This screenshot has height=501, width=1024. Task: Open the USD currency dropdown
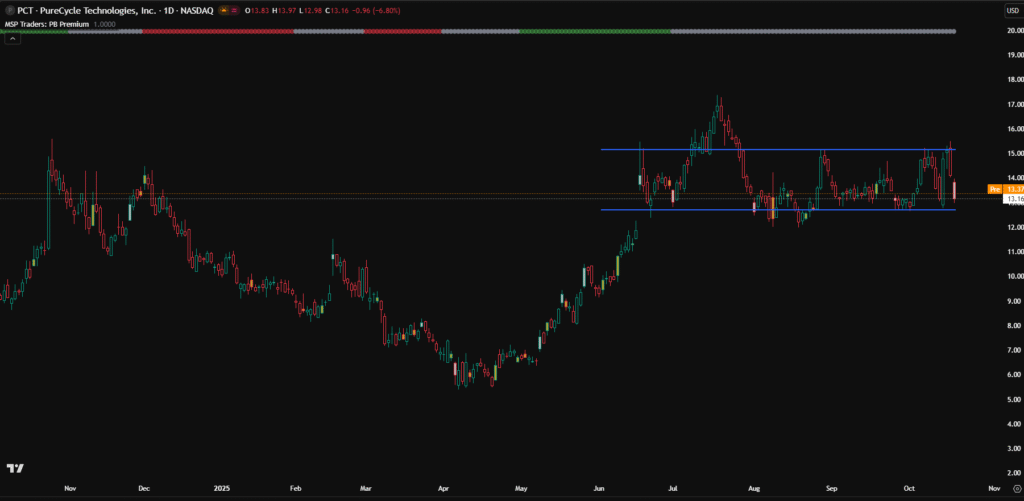pyautogui.click(x=1012, y=10)
